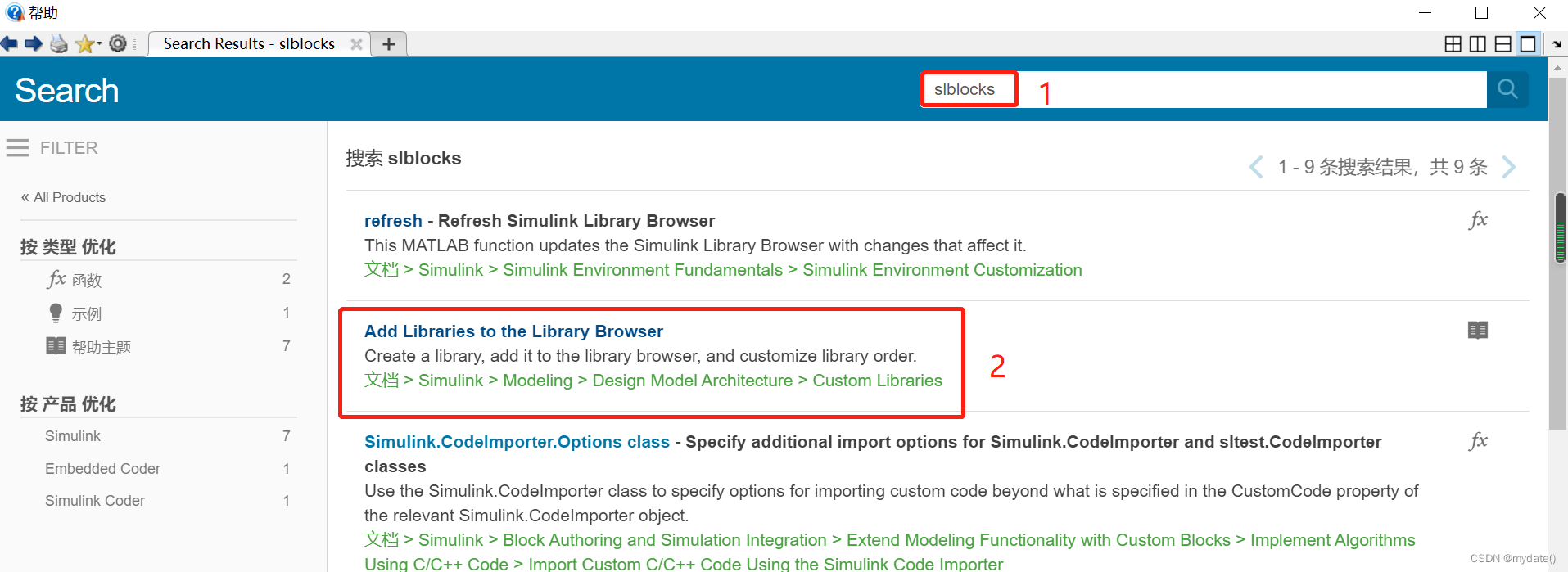Open Add Libraries to the Library Browser
The width and height of the screenshot is (1568, 572).
[513, 331]
